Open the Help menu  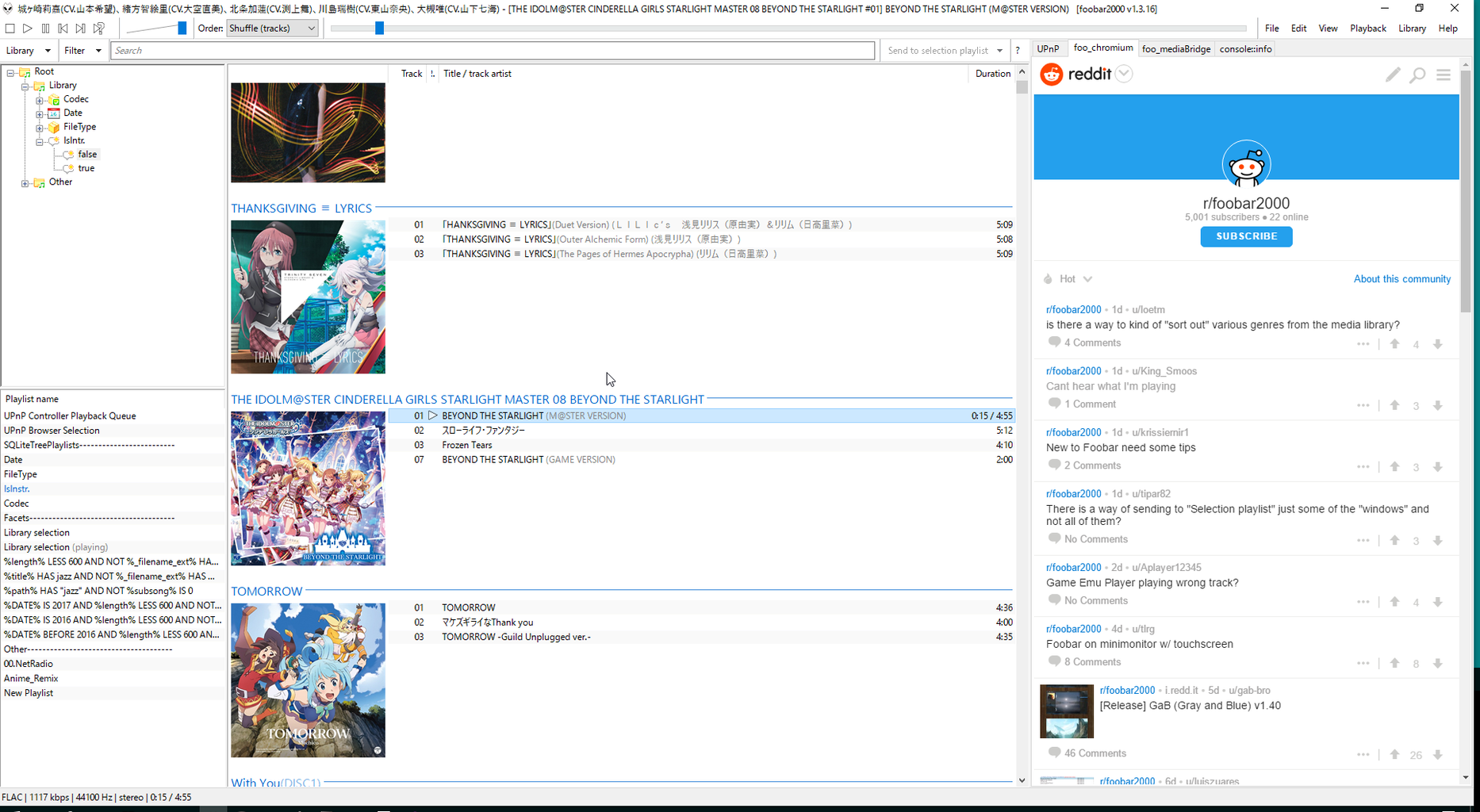pos(1448,29)
